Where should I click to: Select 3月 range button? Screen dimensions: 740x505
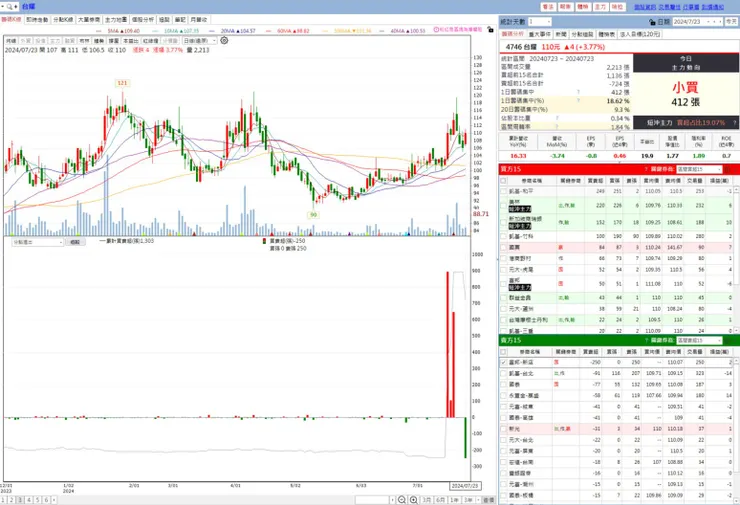427,500
